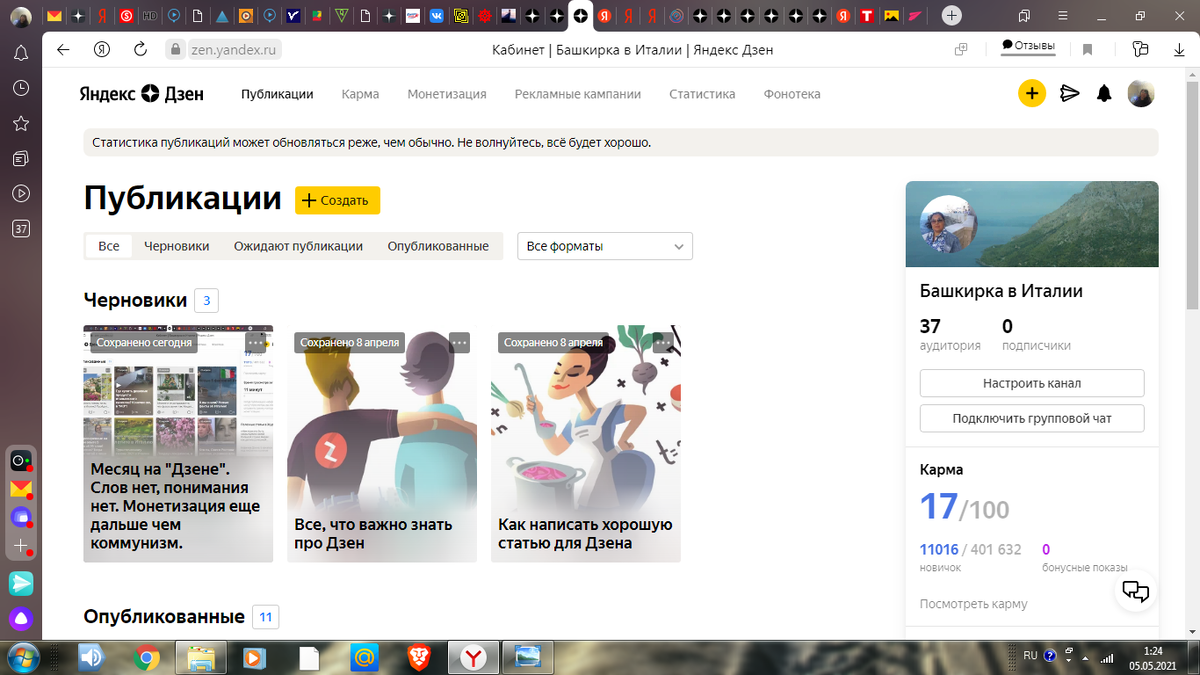This screenshot has height=675, width=1200.
Task: Click the karma score 17 /100
Action: pyautogui.click(x=964, y=507)
